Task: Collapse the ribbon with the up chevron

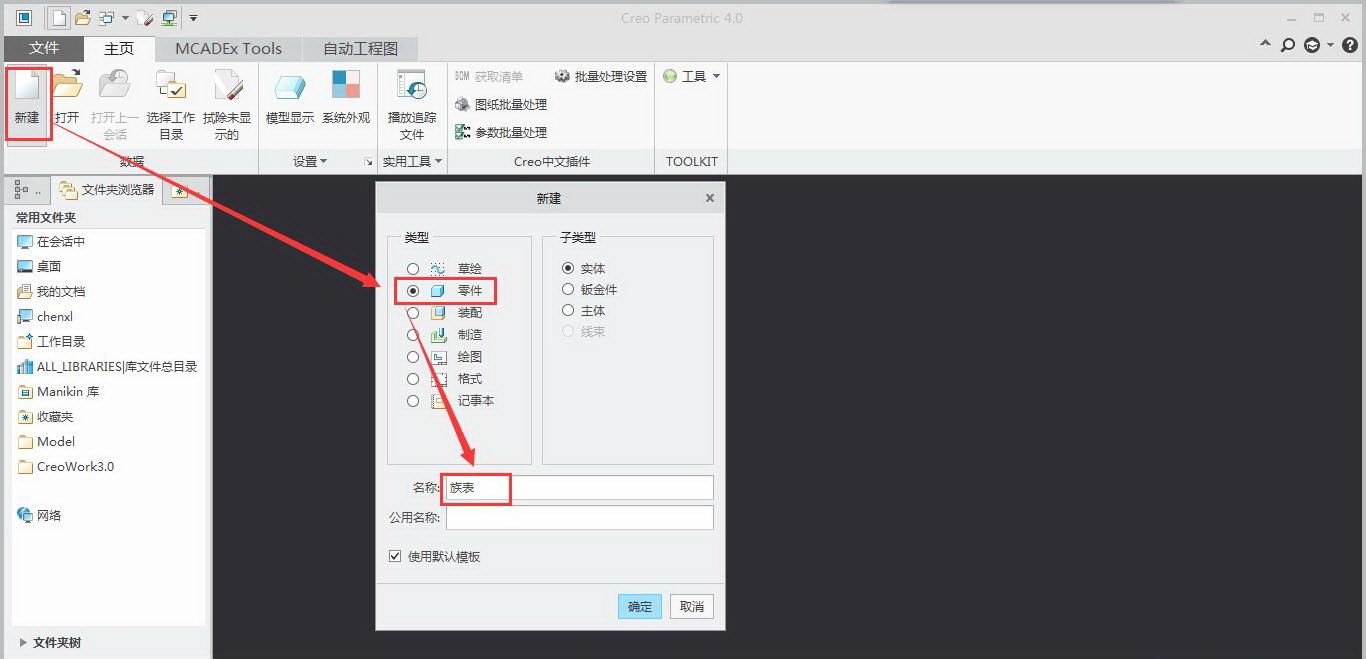Action: coord(1265,45)
